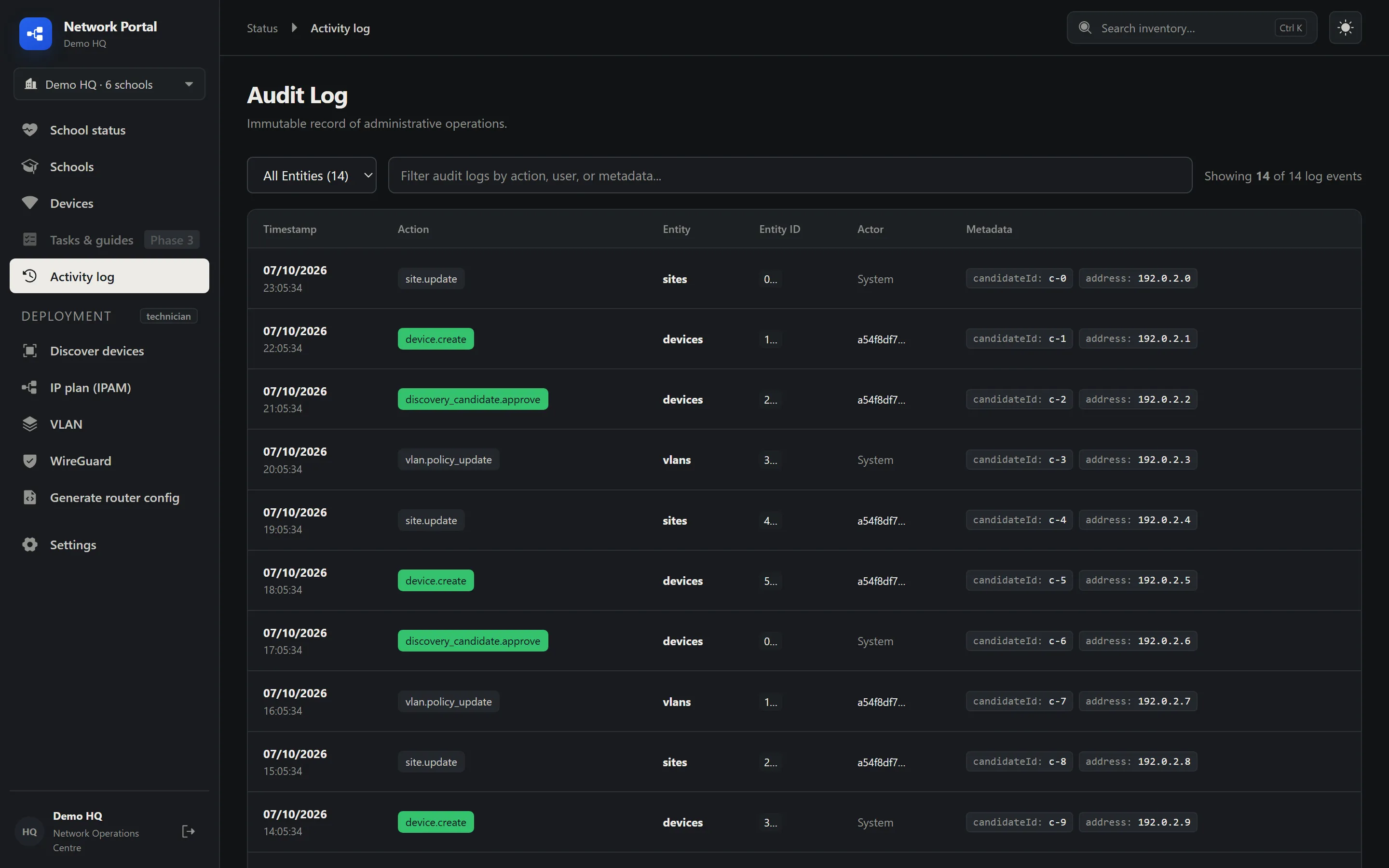Select Discover devices in Deployment section

coord(109,352)
